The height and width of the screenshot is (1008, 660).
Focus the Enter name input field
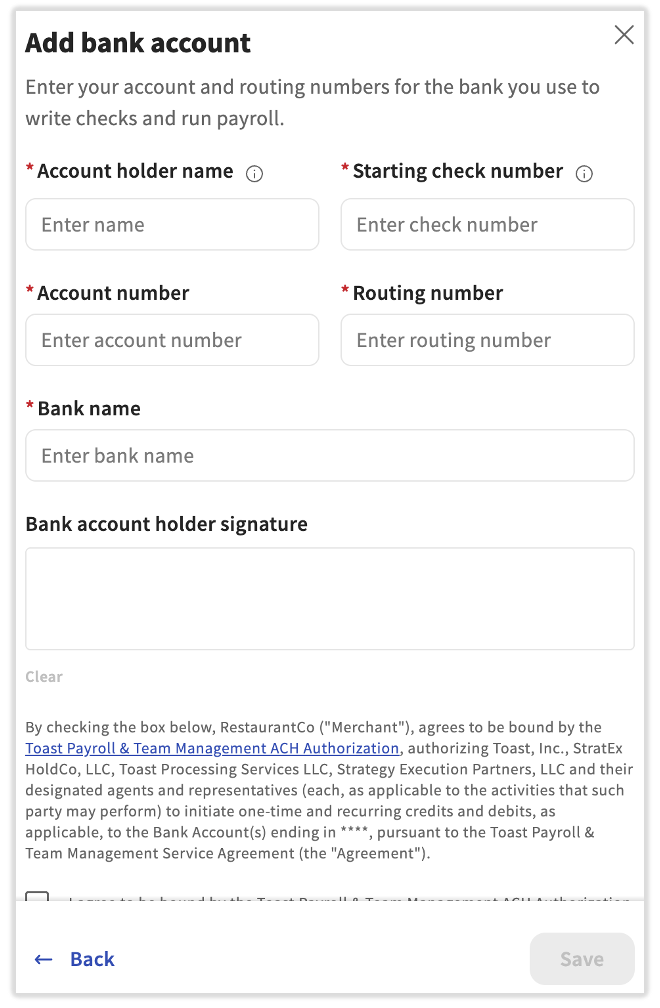(x=172, y=225)
